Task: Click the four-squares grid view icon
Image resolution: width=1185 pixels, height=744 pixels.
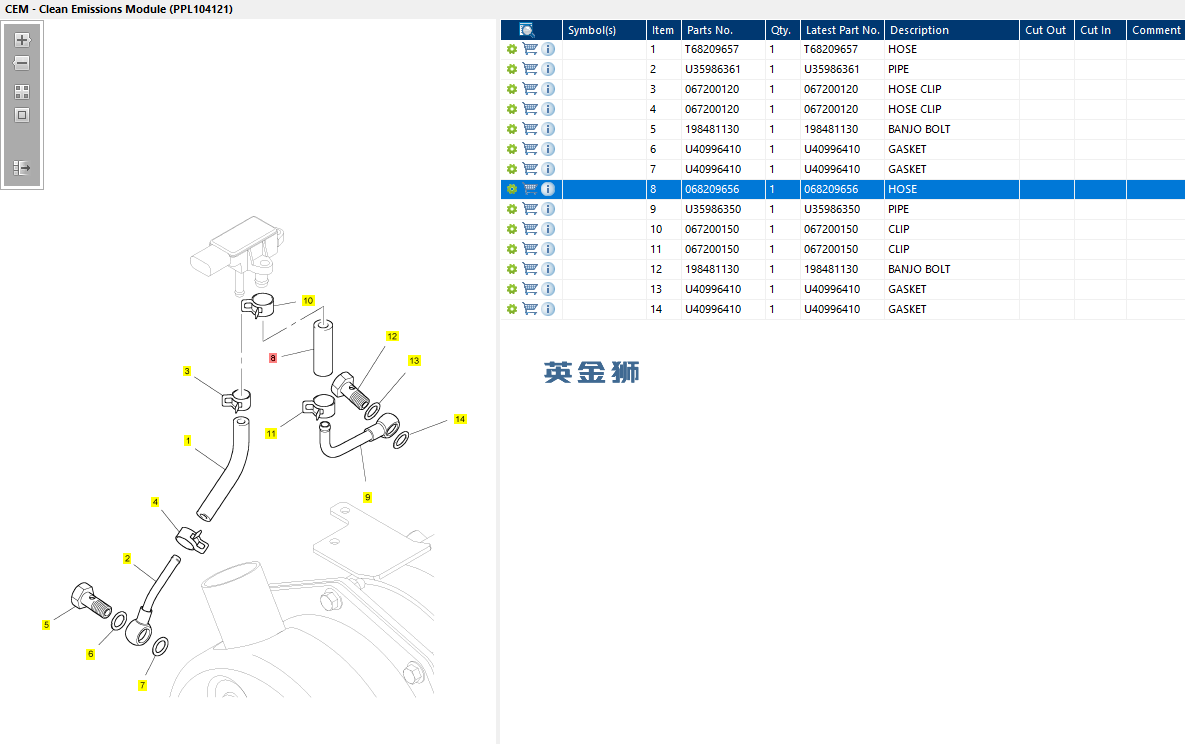Action: point(22,91)
